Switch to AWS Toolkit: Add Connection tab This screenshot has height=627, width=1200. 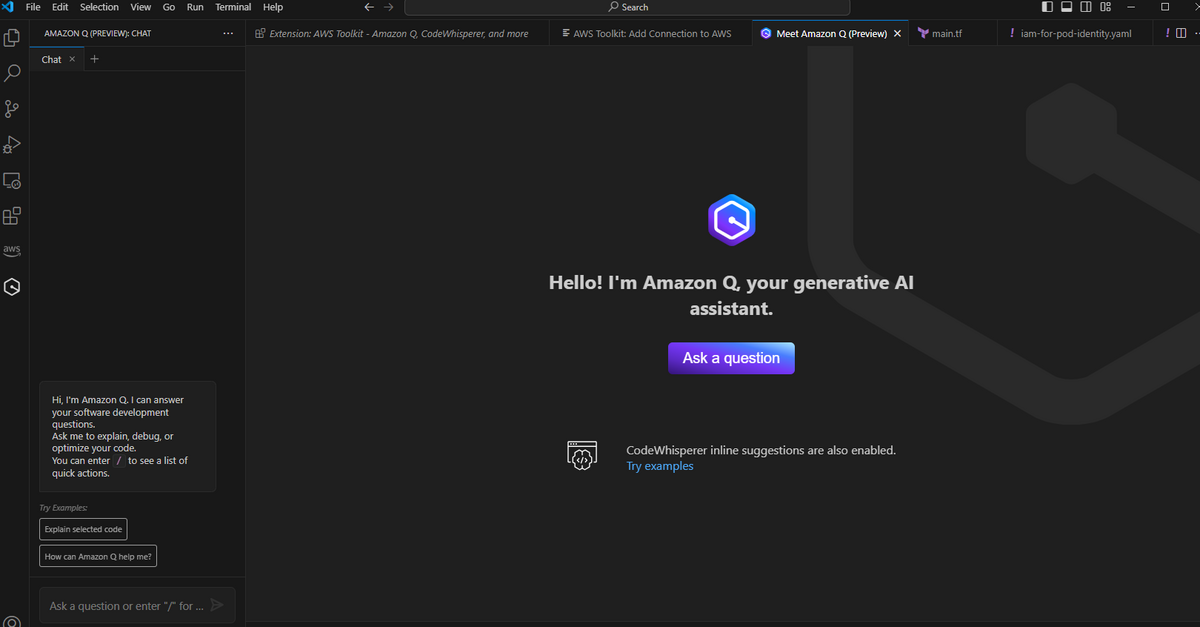(650, 33)
